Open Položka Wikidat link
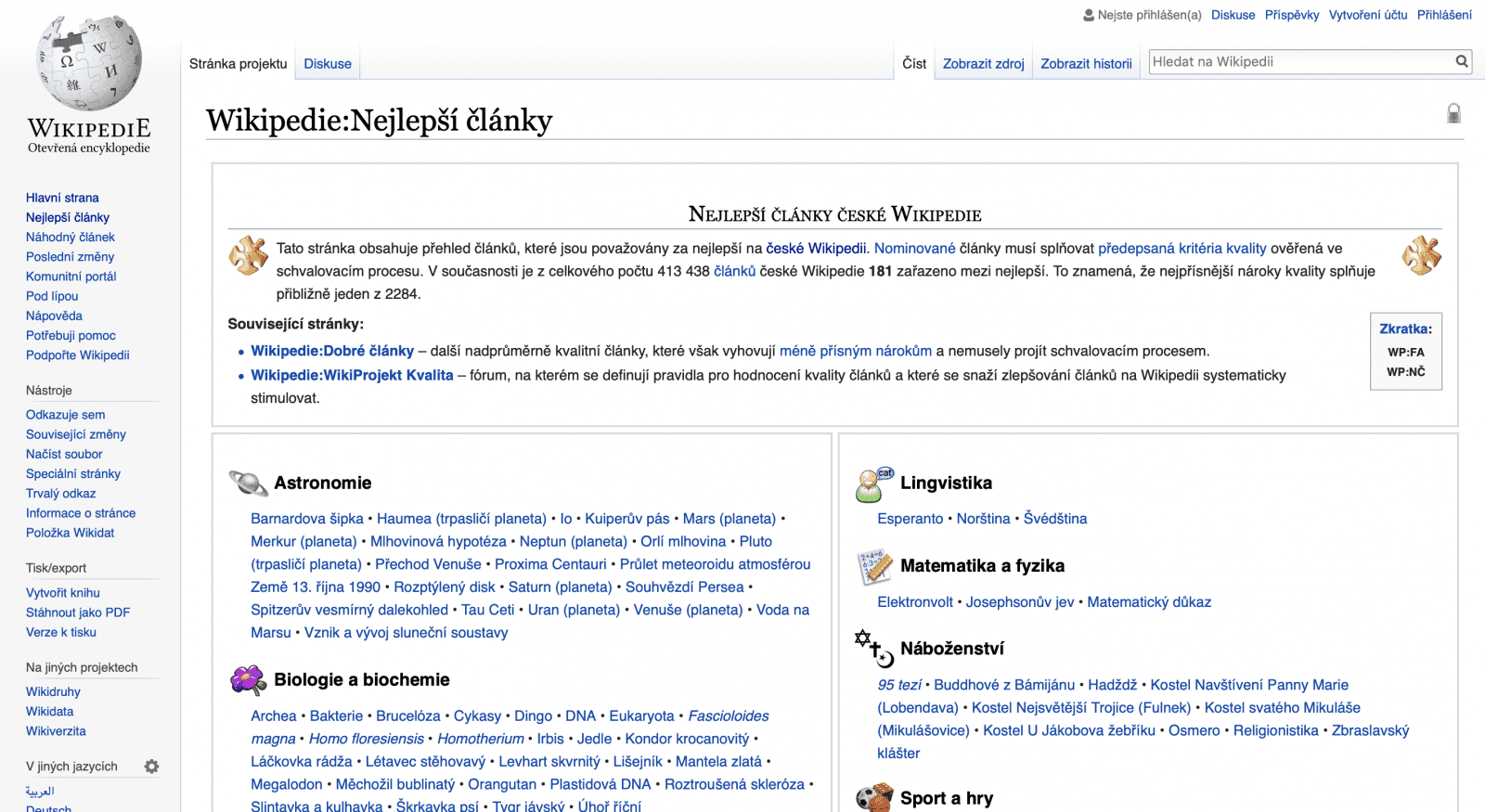This screenshot has width=1485, height=812. click(x=70, y=533)
